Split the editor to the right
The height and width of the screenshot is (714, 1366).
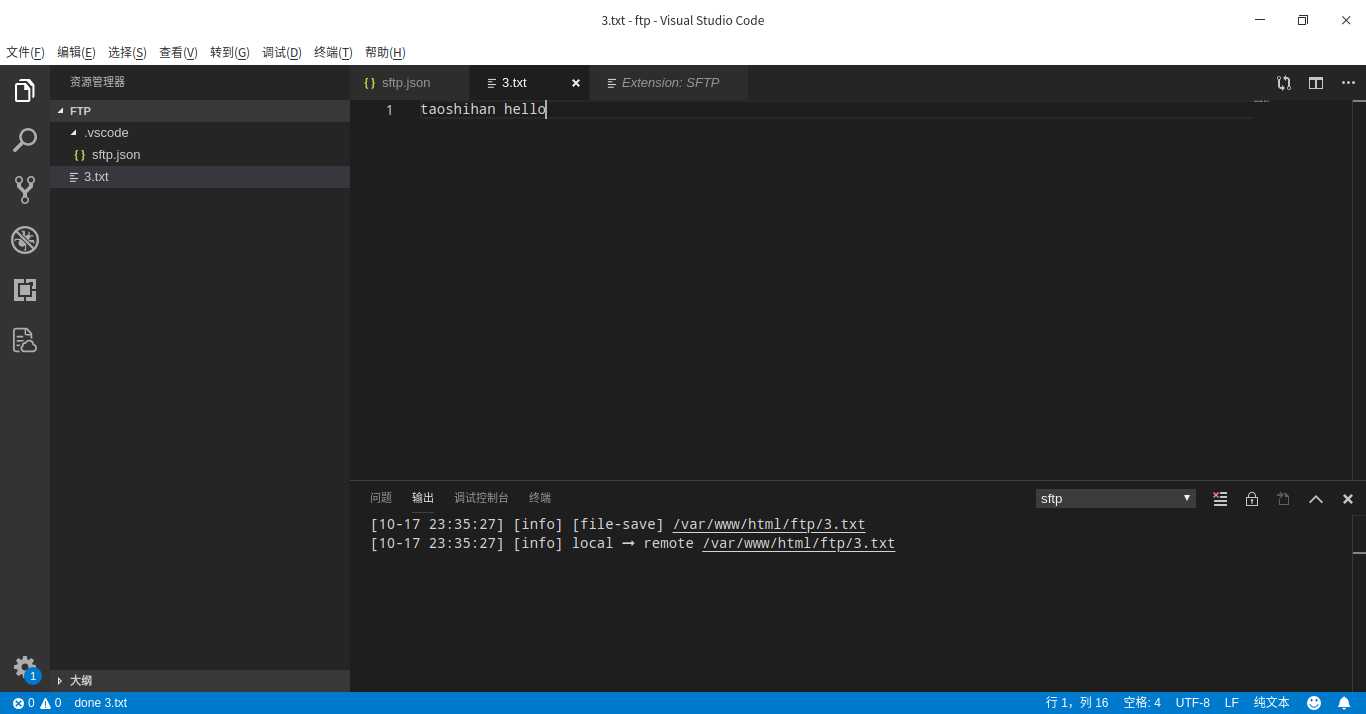coord(1316,83)
